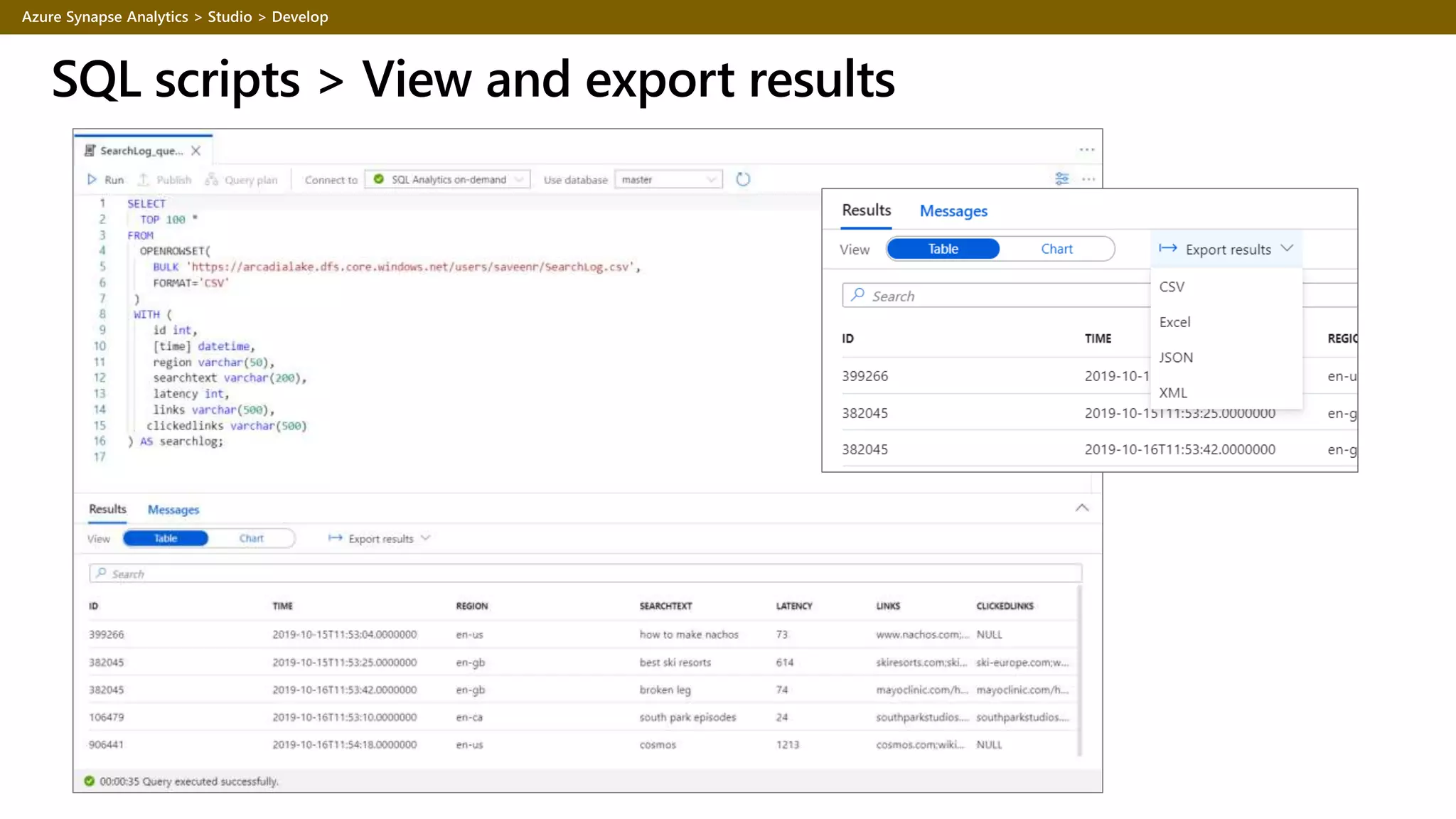Switch to Messages tab in zoomed panel
The height and width of the screenshot is (819, 1456).
click(953, 211)
